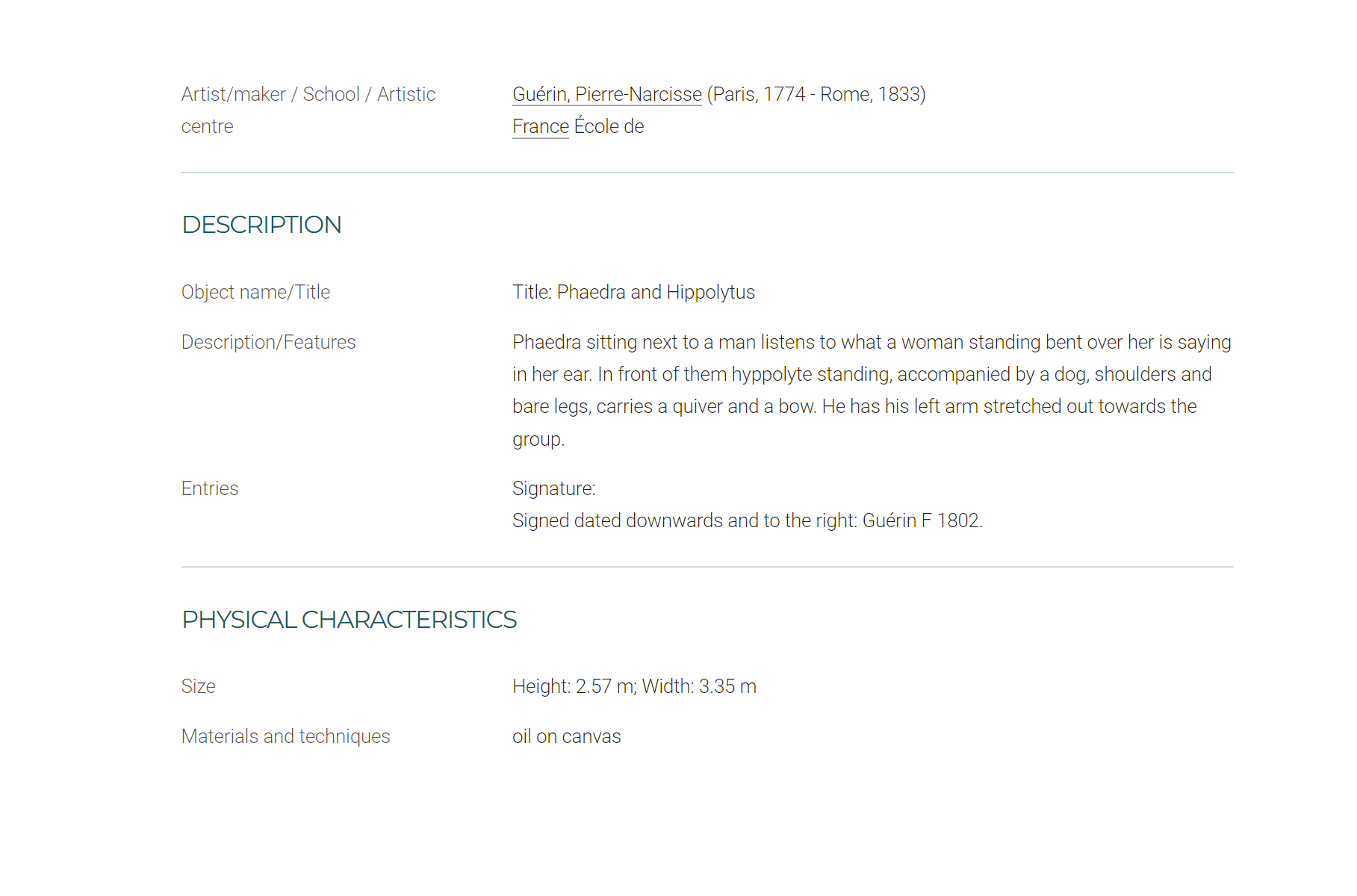The image size is (1357, 896).
Task: Click the line starting Phaedra sitting next to
Action: point(872,342)
